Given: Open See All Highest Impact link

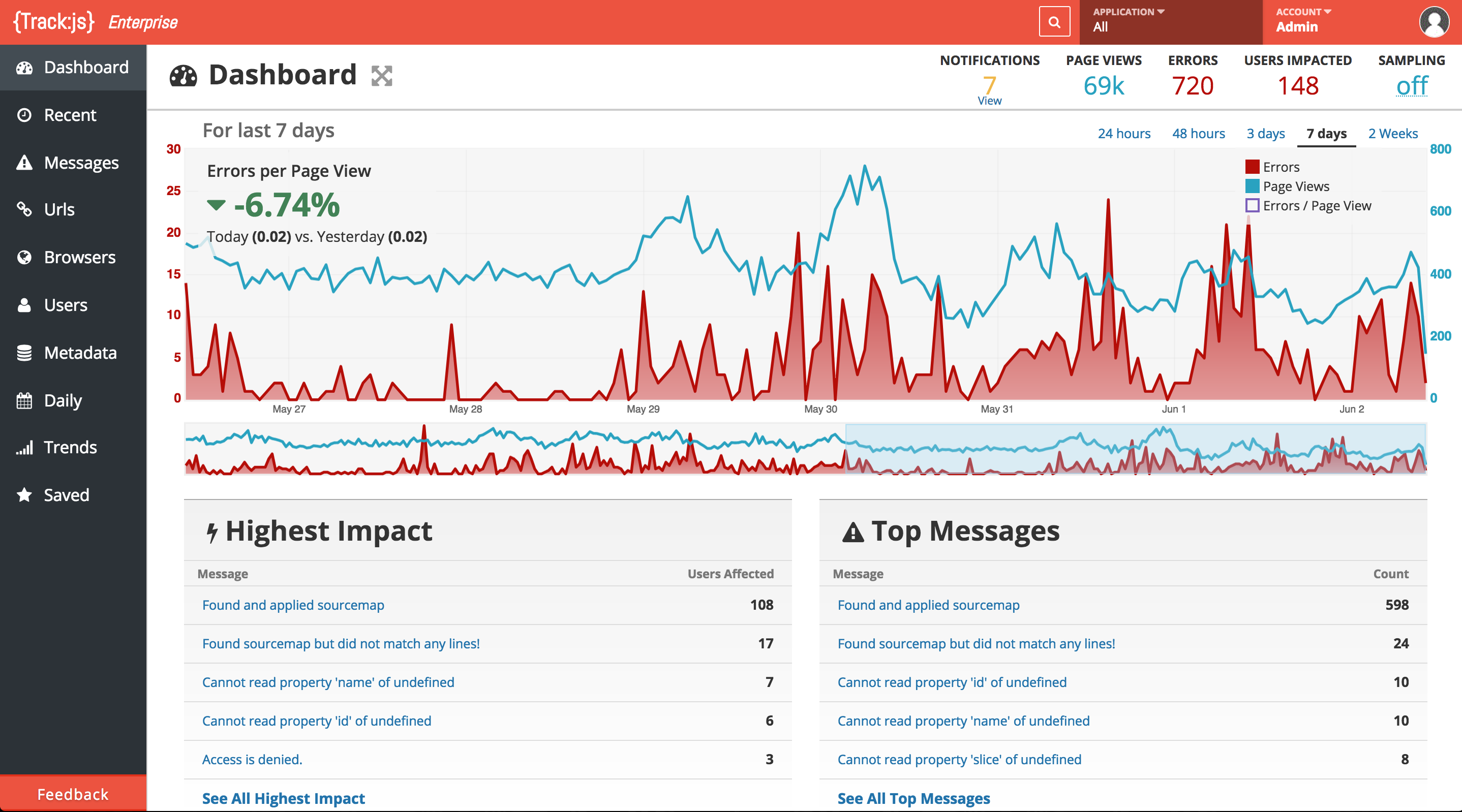Looking at the screenshot, I should (283, 798).
